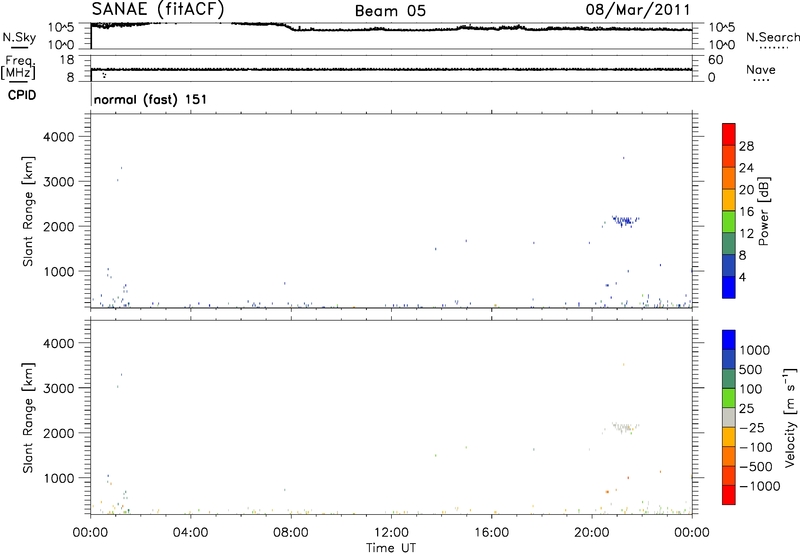Viewport: 800px width, 554px height.
Task: Click the red top segment of Power colorbar
Action: pos(729,134)
